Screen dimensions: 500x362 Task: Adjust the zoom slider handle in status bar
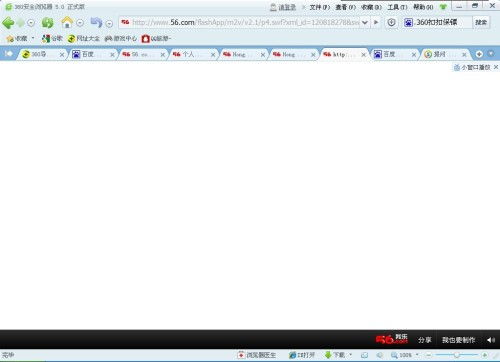[457, 355]
